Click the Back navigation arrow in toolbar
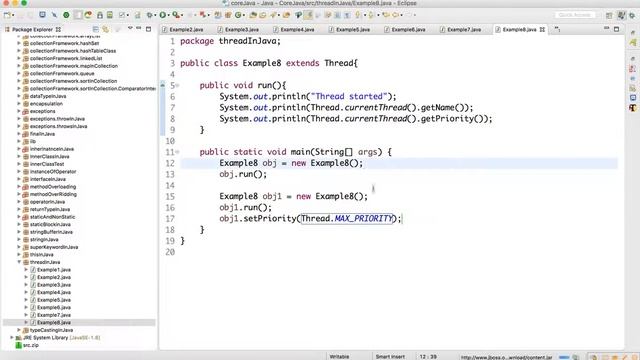Screen dimensions: 640x360 pyautogui.click(x=396, y=15)
